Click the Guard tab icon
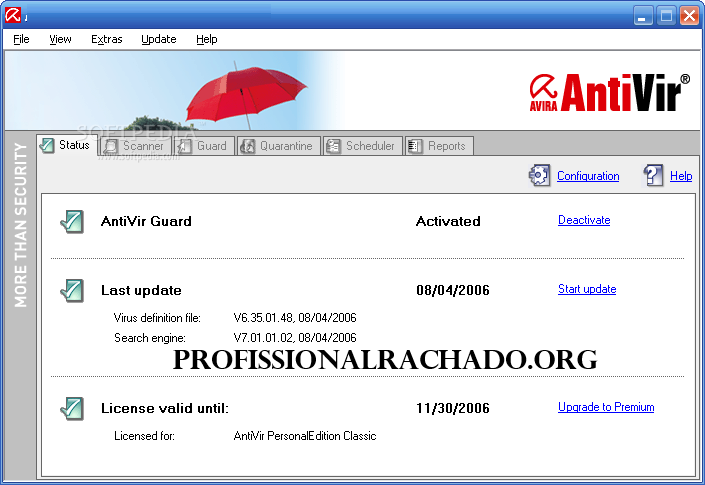The width and height of the screenshot is (705, 485). click(185, 146)
